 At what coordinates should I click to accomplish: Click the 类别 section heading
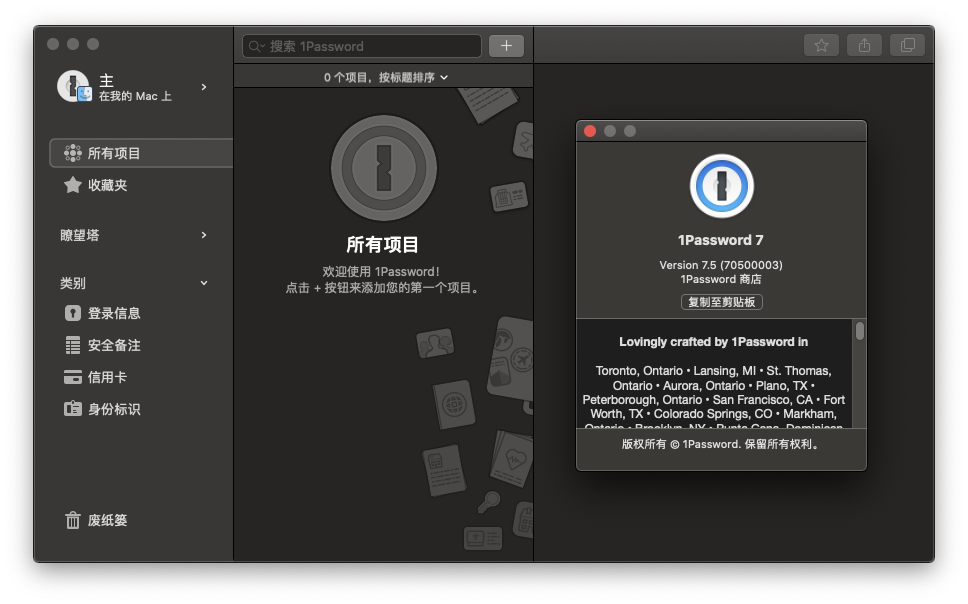coord(73,283)
